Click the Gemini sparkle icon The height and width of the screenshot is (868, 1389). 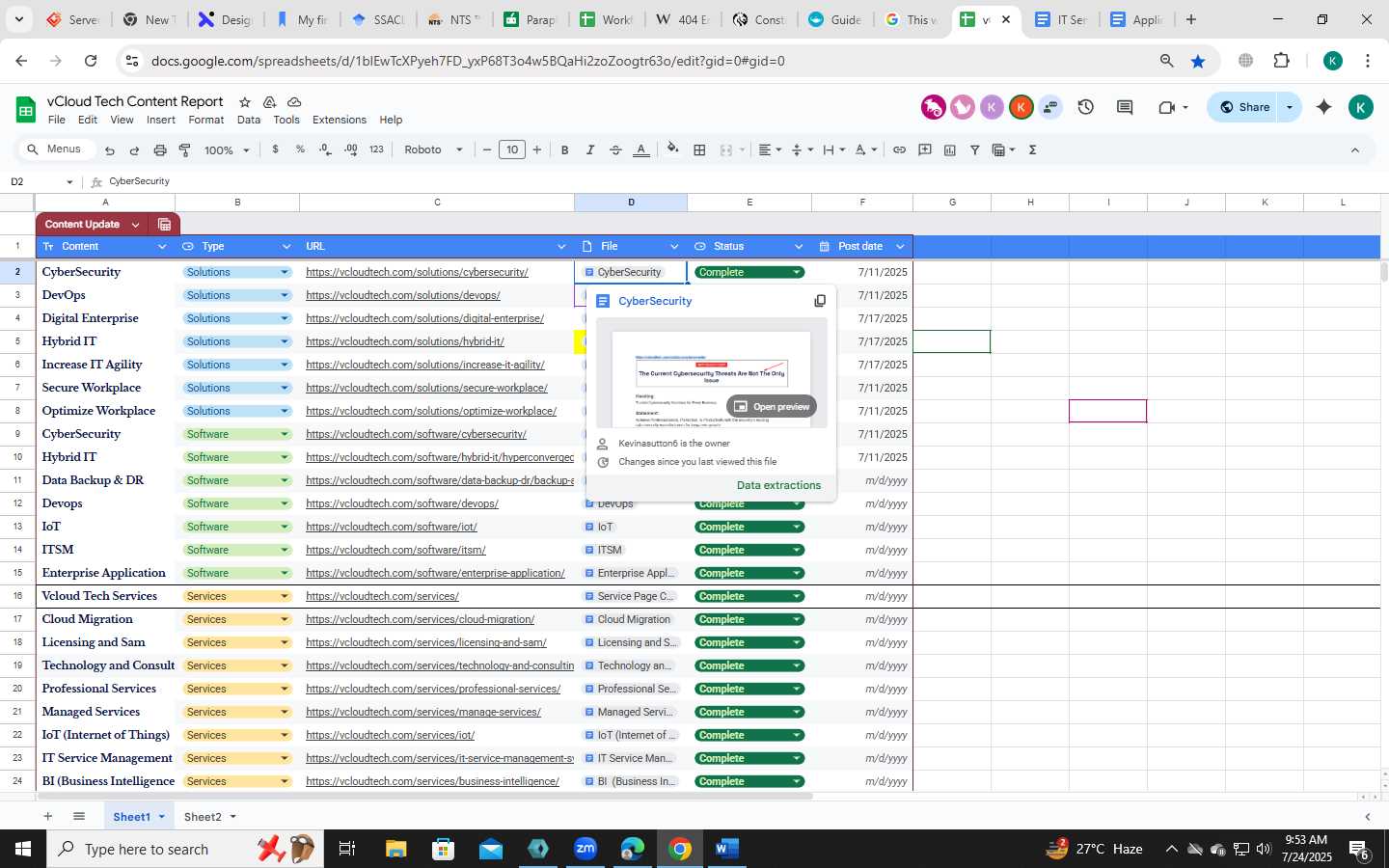tap(1324, 107)
